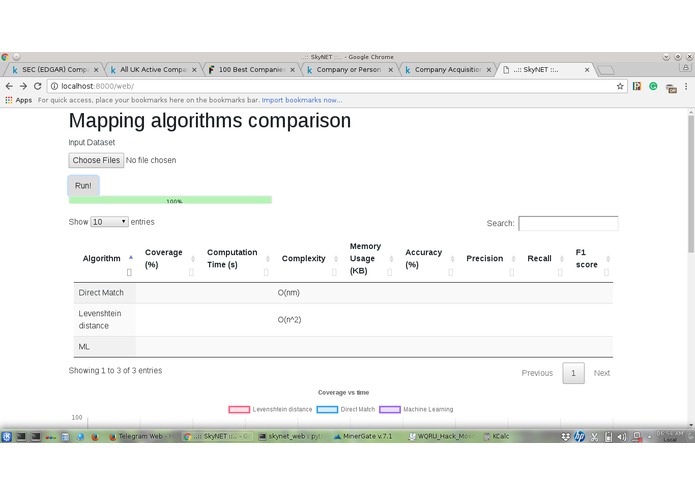Image resolution: width=695 pixels, height=494 pixels.
Task: Go back to the previous page
Action: point(9,86)
